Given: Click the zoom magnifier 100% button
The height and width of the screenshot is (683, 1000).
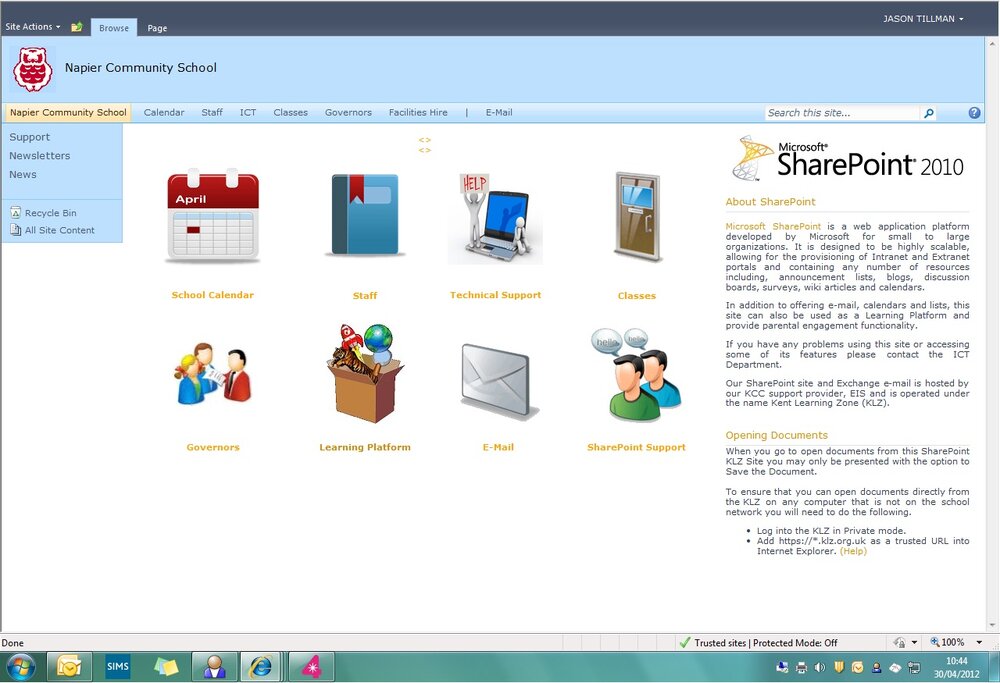Looking at the screenshot, I should (x=947, y=642).
